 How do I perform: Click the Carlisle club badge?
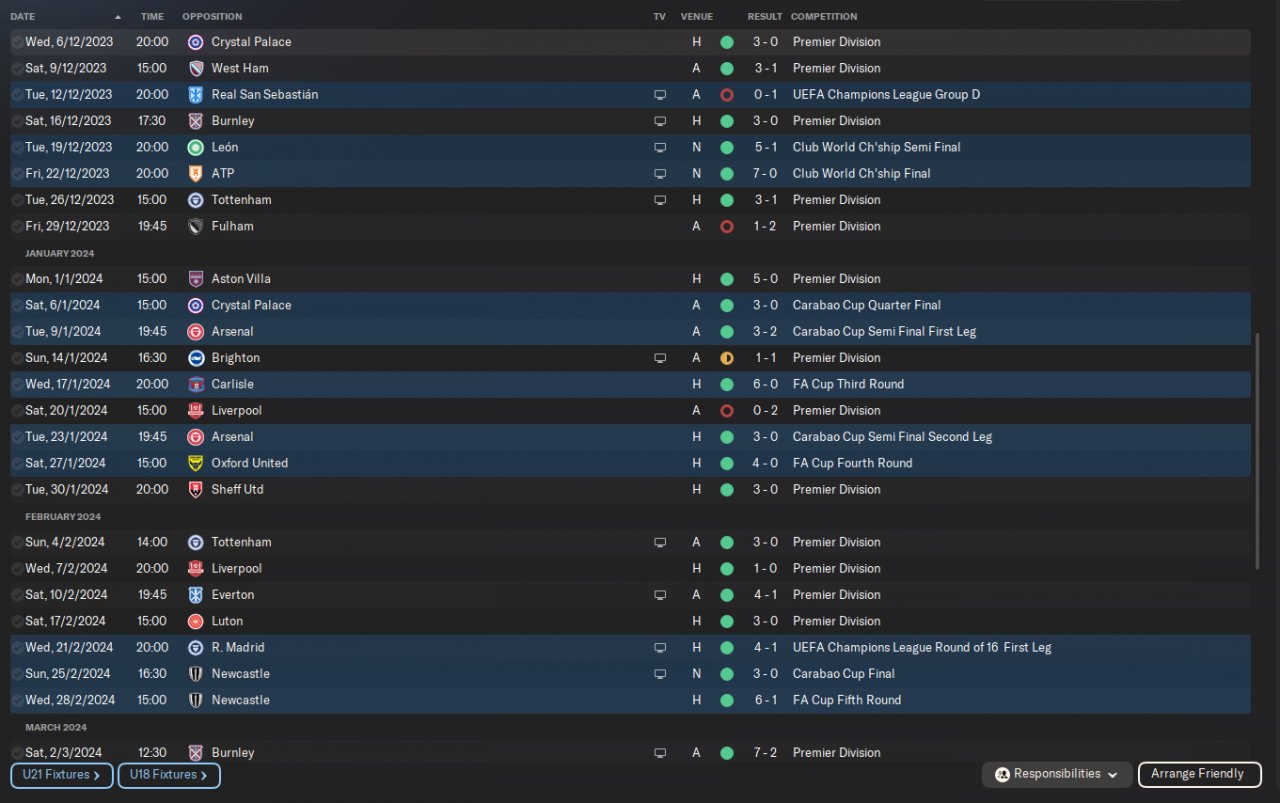point(195,384)
